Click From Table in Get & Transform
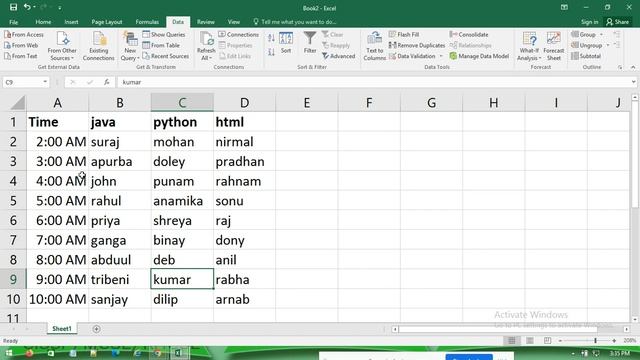Viewport: 640px width, 360px height. tap(161, 45)
